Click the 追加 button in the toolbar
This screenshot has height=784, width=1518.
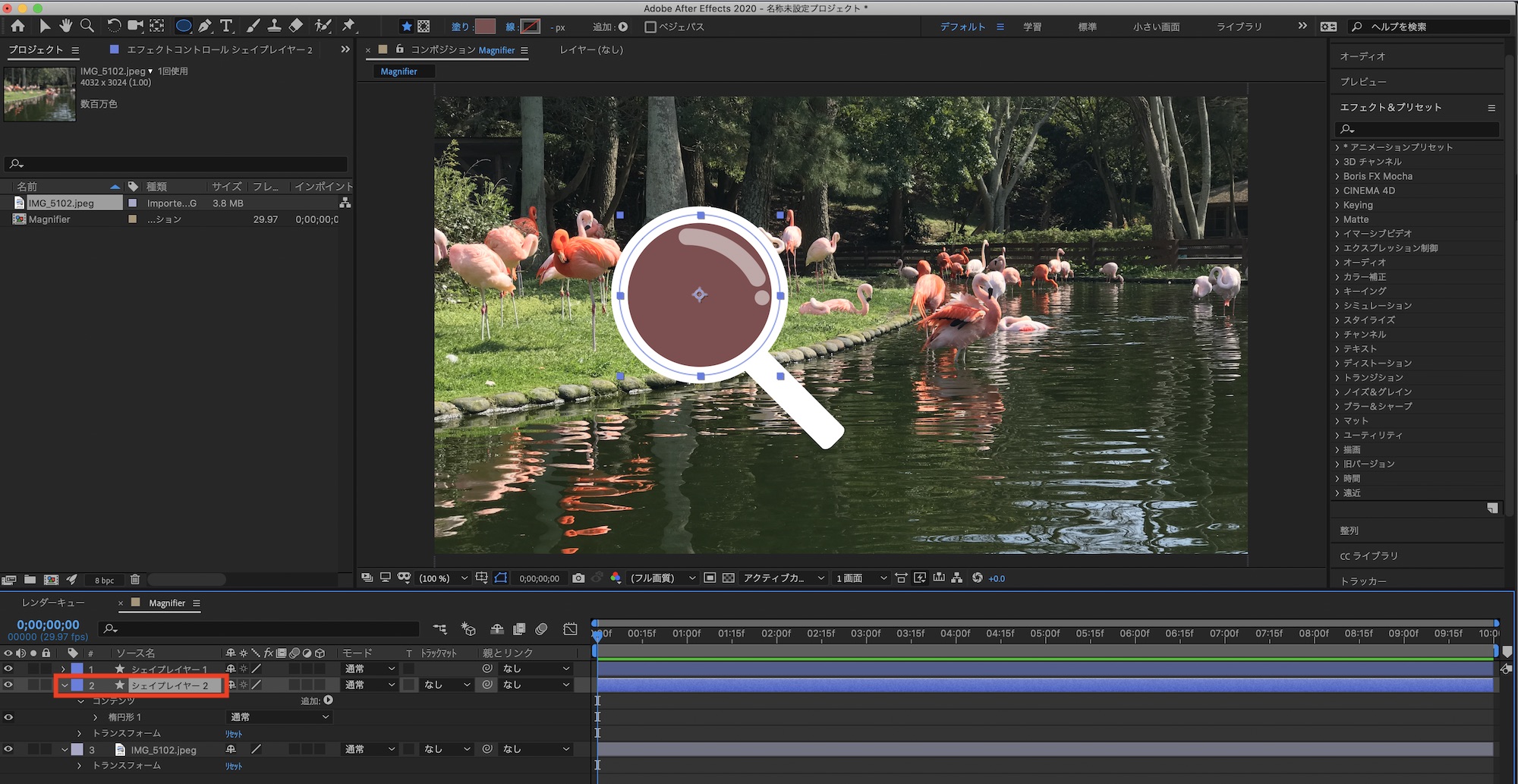pos(623,27)
